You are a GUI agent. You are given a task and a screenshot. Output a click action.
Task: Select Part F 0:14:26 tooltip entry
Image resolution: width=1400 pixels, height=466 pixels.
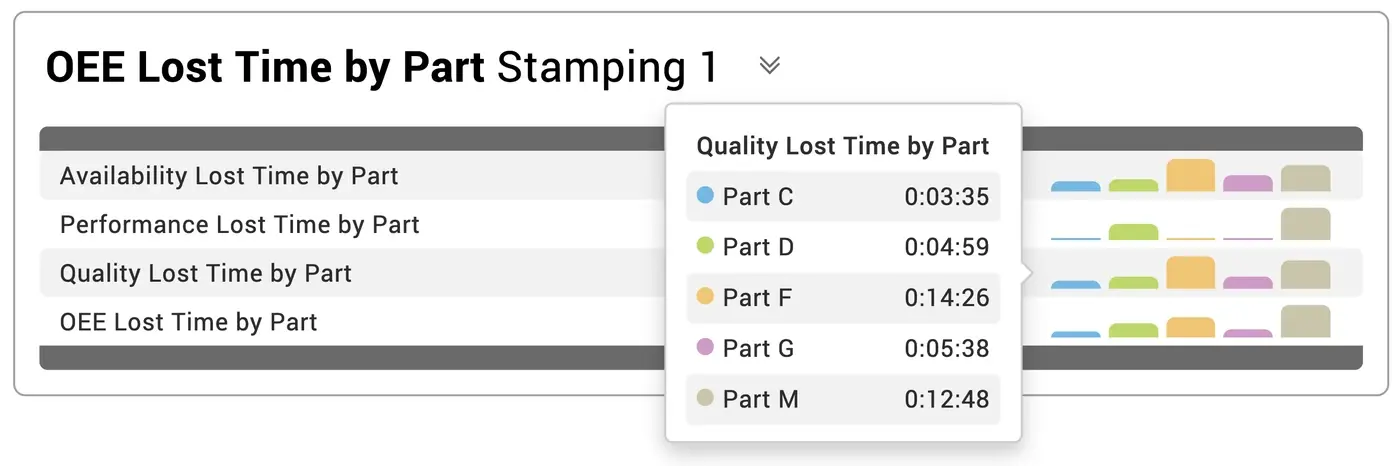click(843, 298)
